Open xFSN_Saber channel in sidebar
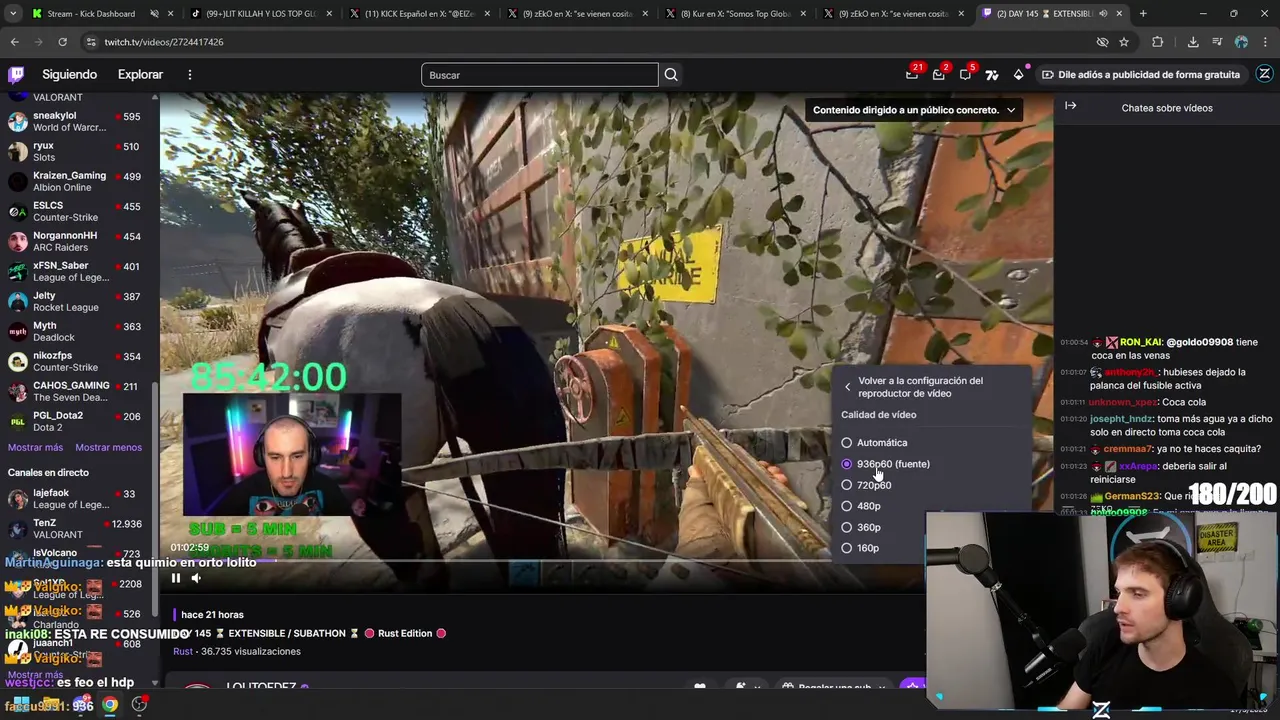Image resolution: width=1280 pixels, height=720 pixels. (76, 272)
